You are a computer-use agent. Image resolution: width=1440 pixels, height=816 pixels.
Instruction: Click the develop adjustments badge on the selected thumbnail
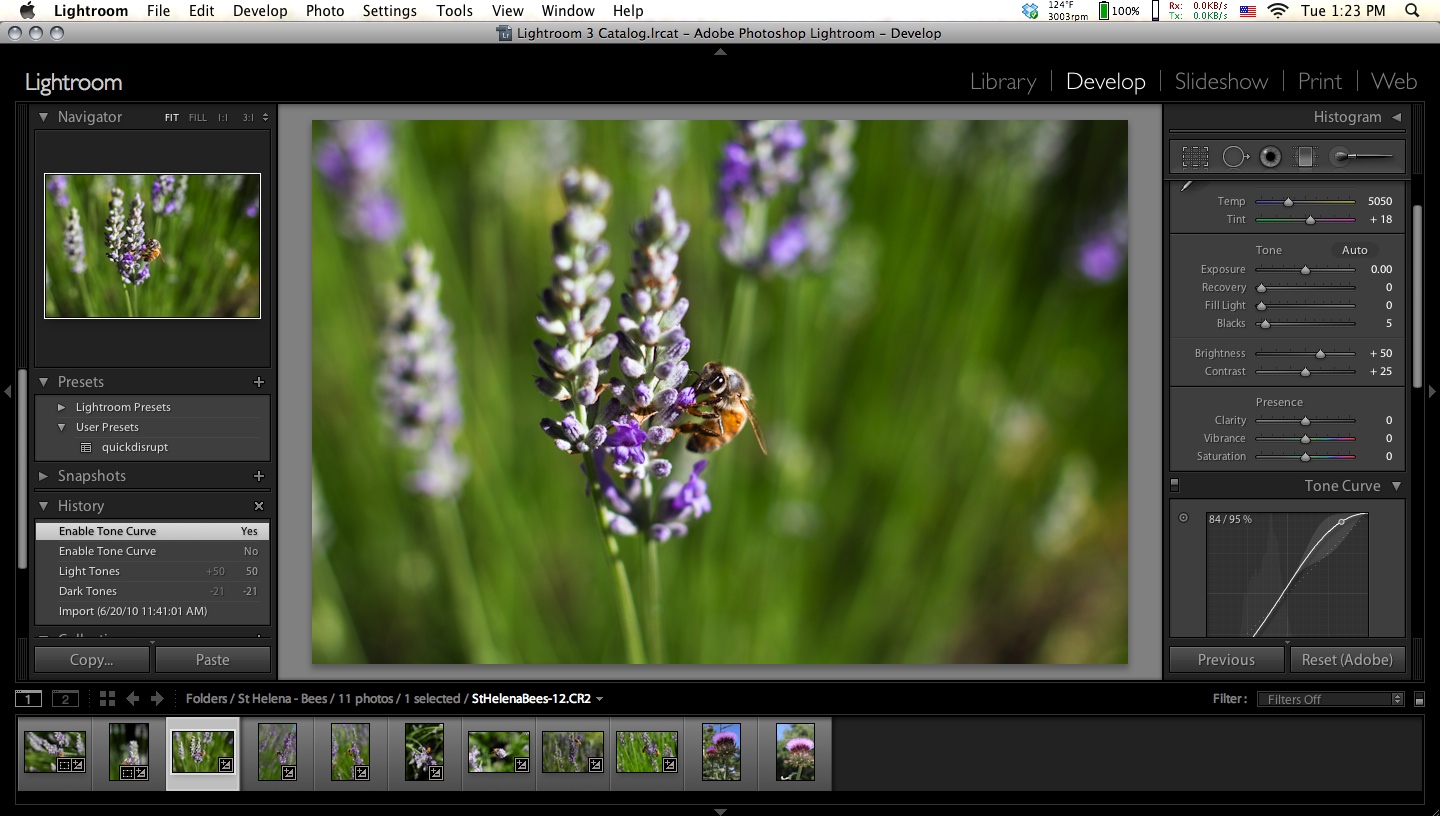click(226, 765)
